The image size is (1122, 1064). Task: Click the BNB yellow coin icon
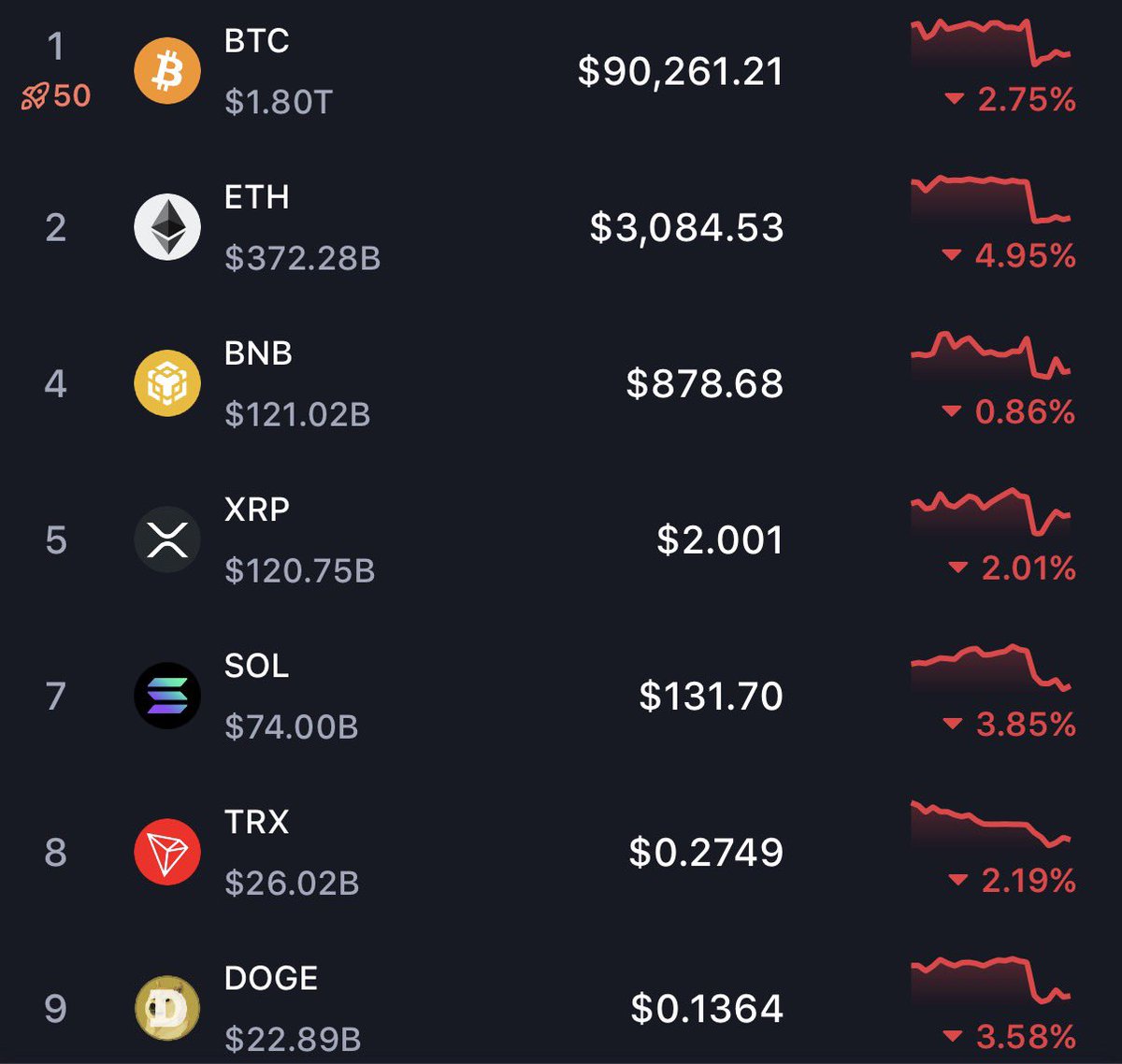pyautogui.click(x=167, y=383)
